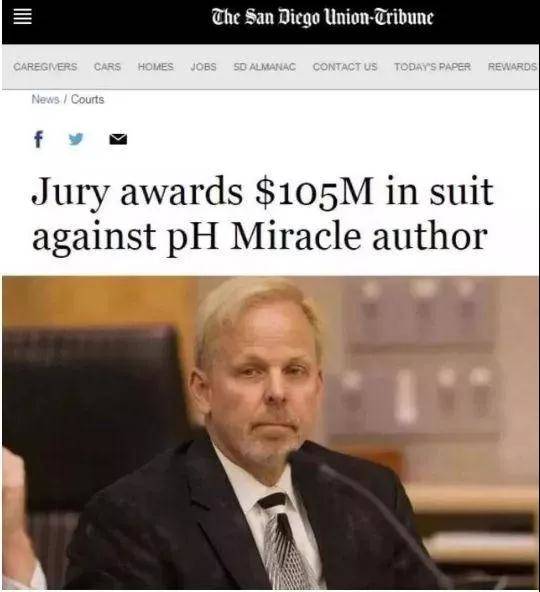Open the hamburger menu icon
Image resolution: width=540 pixels, height=592 pixels.
pos(22,17)
